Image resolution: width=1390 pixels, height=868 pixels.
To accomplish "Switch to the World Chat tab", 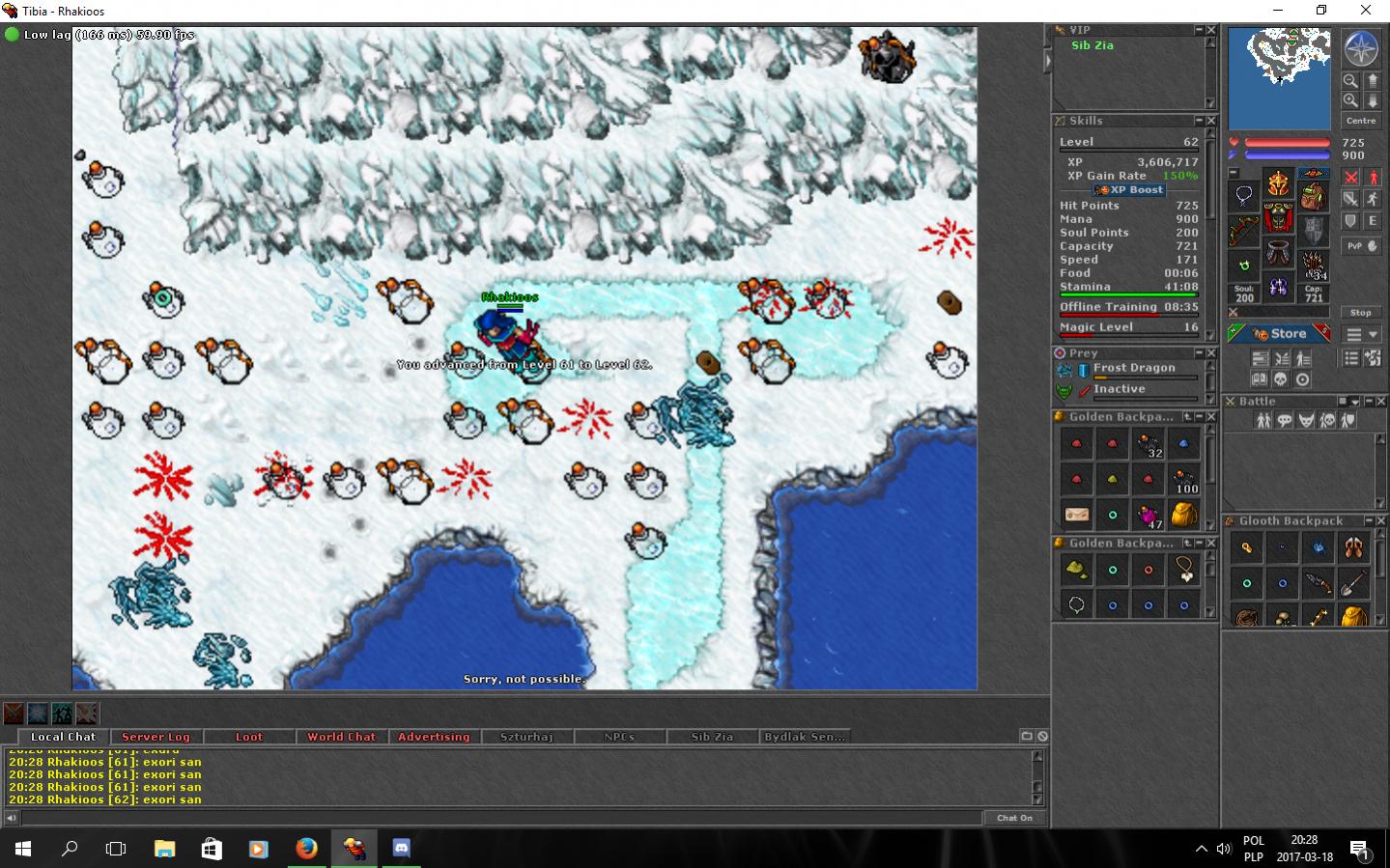I will 341,737.
